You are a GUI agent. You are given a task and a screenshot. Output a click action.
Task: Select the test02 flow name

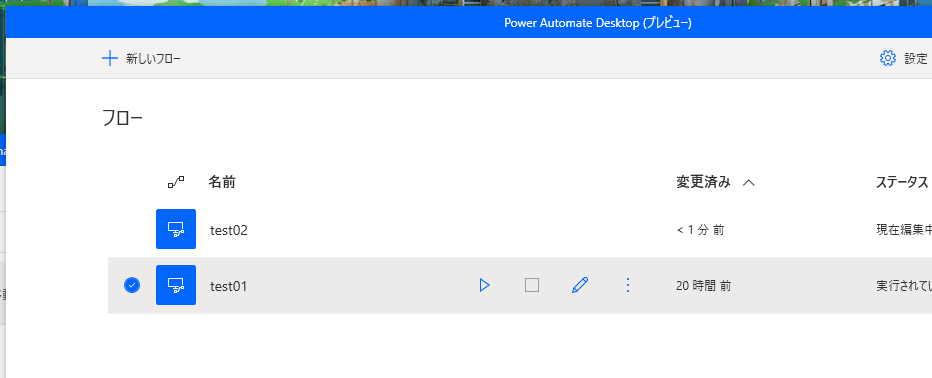point(229,230)
